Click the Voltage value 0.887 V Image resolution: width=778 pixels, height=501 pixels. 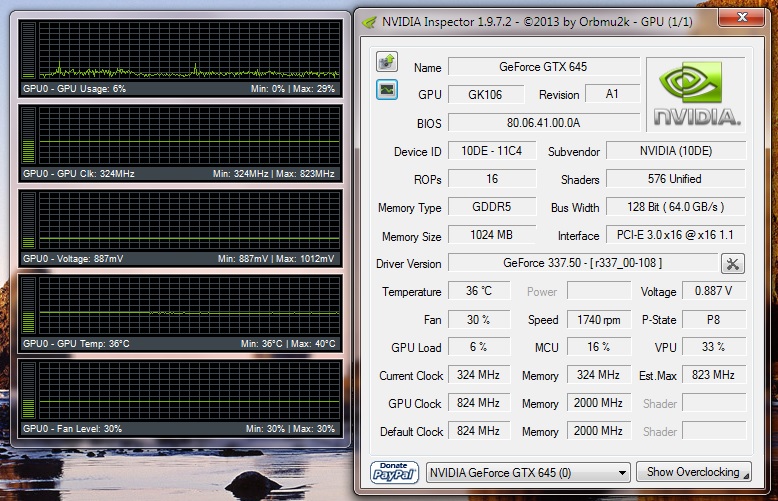pos(714,291)
